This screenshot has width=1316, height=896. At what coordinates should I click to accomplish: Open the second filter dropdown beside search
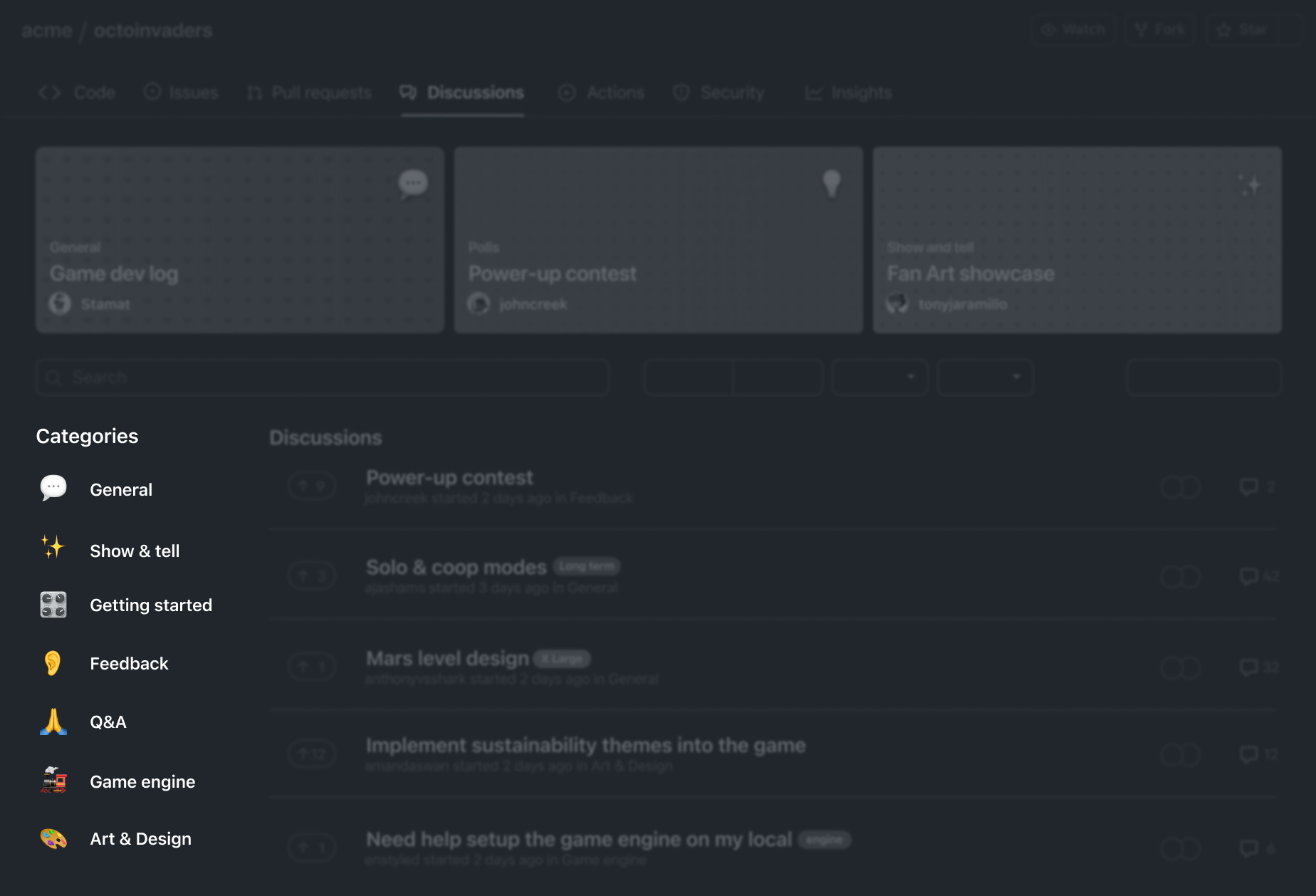985,377
